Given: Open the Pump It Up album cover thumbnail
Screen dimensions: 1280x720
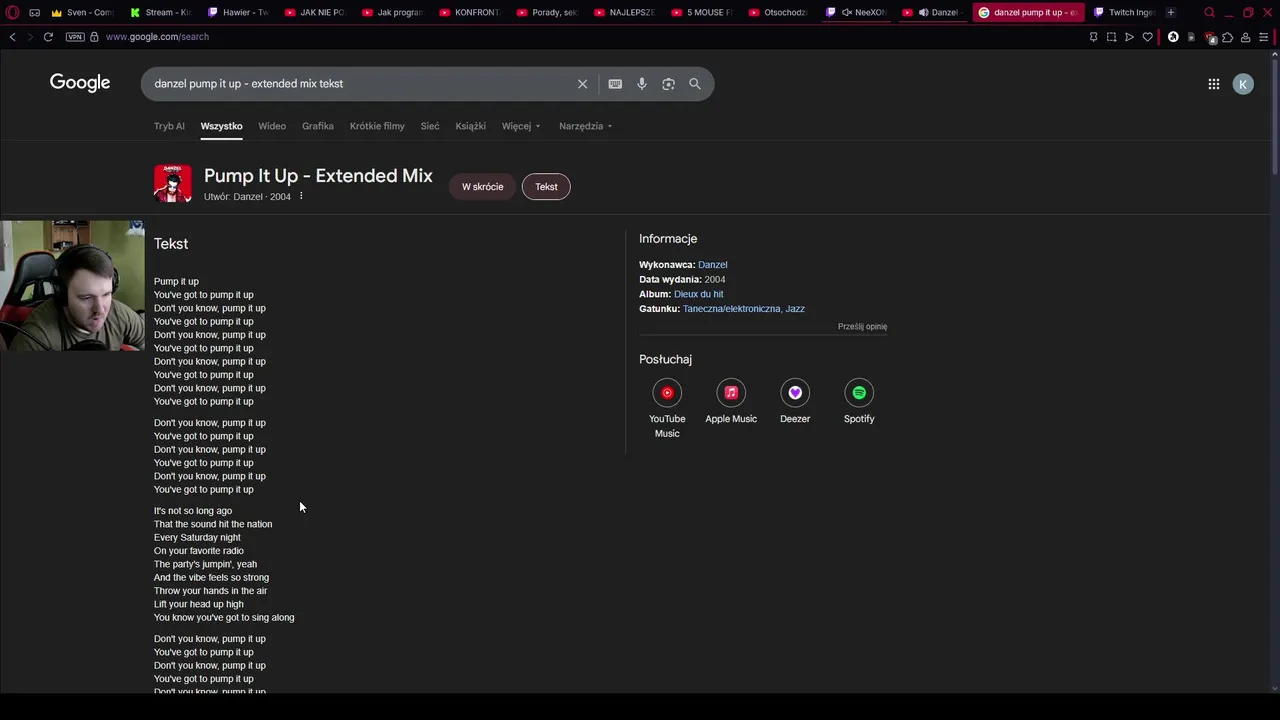Looking at the screenshot, I should tap(172, 184).
